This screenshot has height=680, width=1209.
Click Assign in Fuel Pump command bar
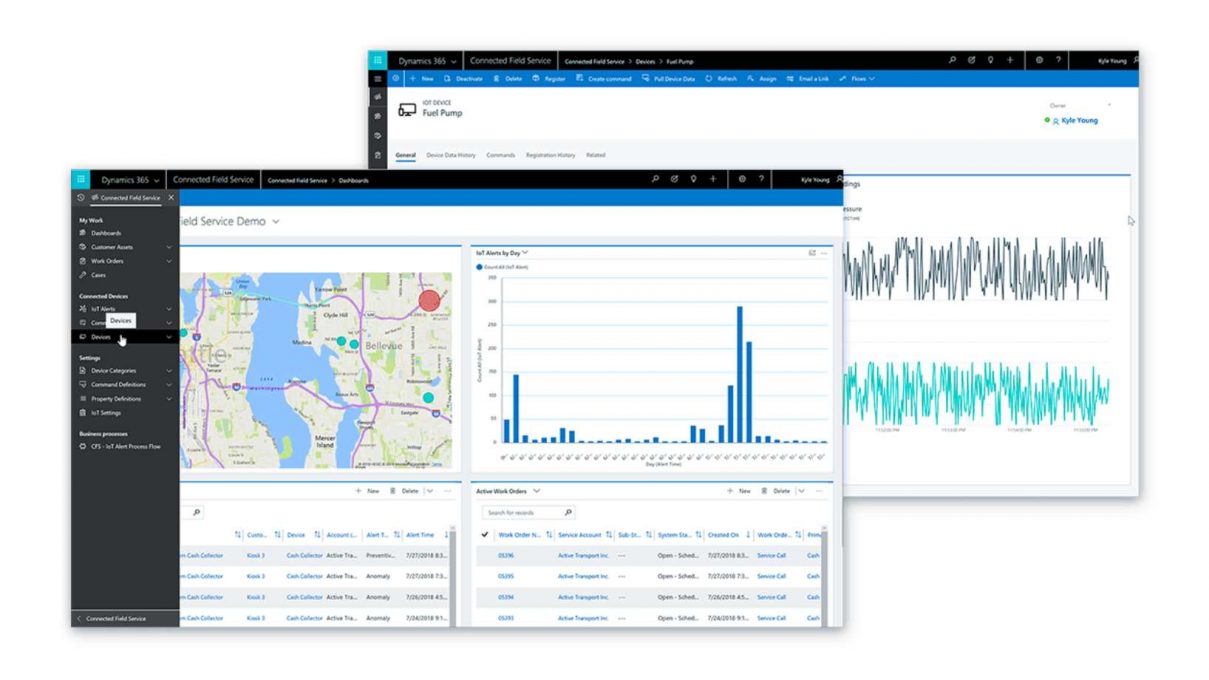click(x=762, y=78)
